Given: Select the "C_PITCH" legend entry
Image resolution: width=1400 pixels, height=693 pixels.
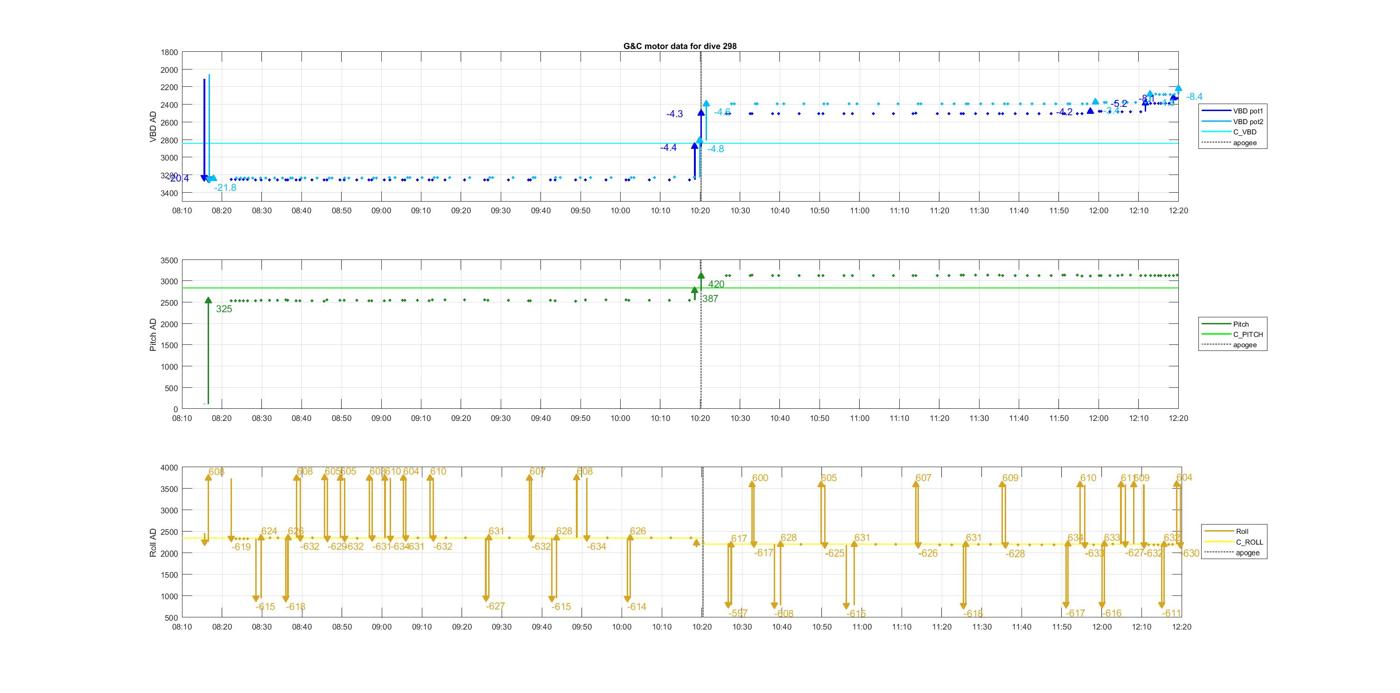Looking at the screenshot, I should pos(1233,335).
